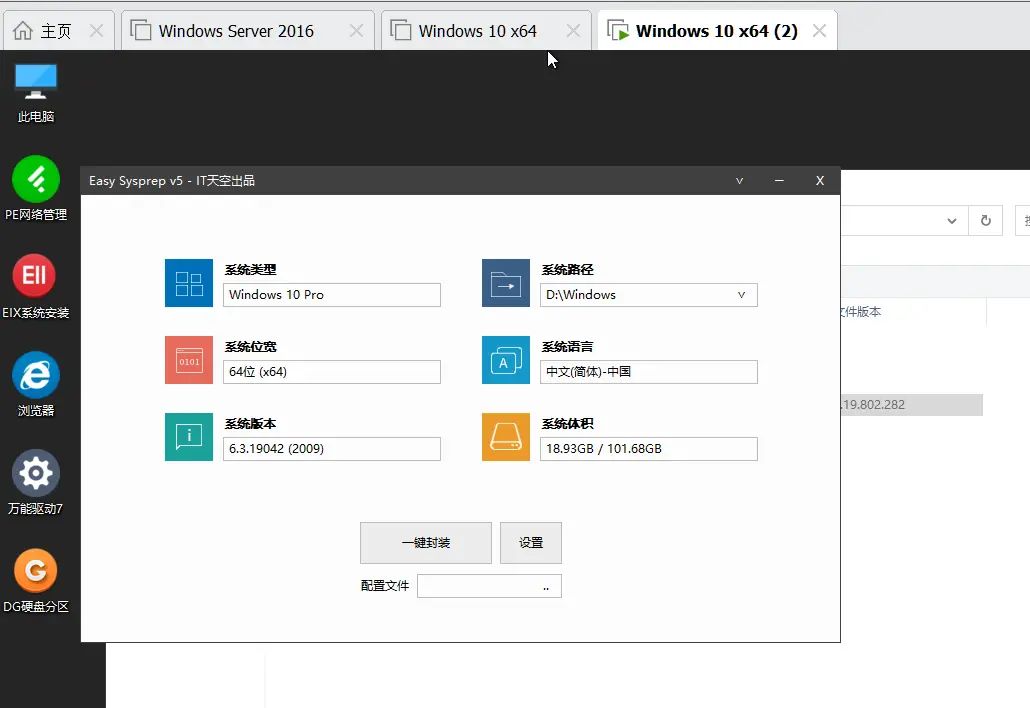
Task: Click the 系统路径 label
Action: click(x=568, y=270)
